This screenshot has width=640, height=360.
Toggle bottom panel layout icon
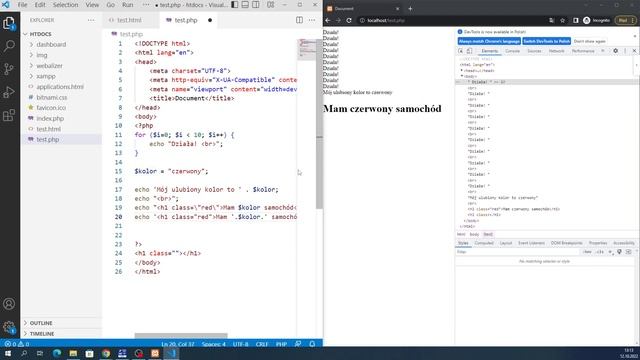pos(245,5)
